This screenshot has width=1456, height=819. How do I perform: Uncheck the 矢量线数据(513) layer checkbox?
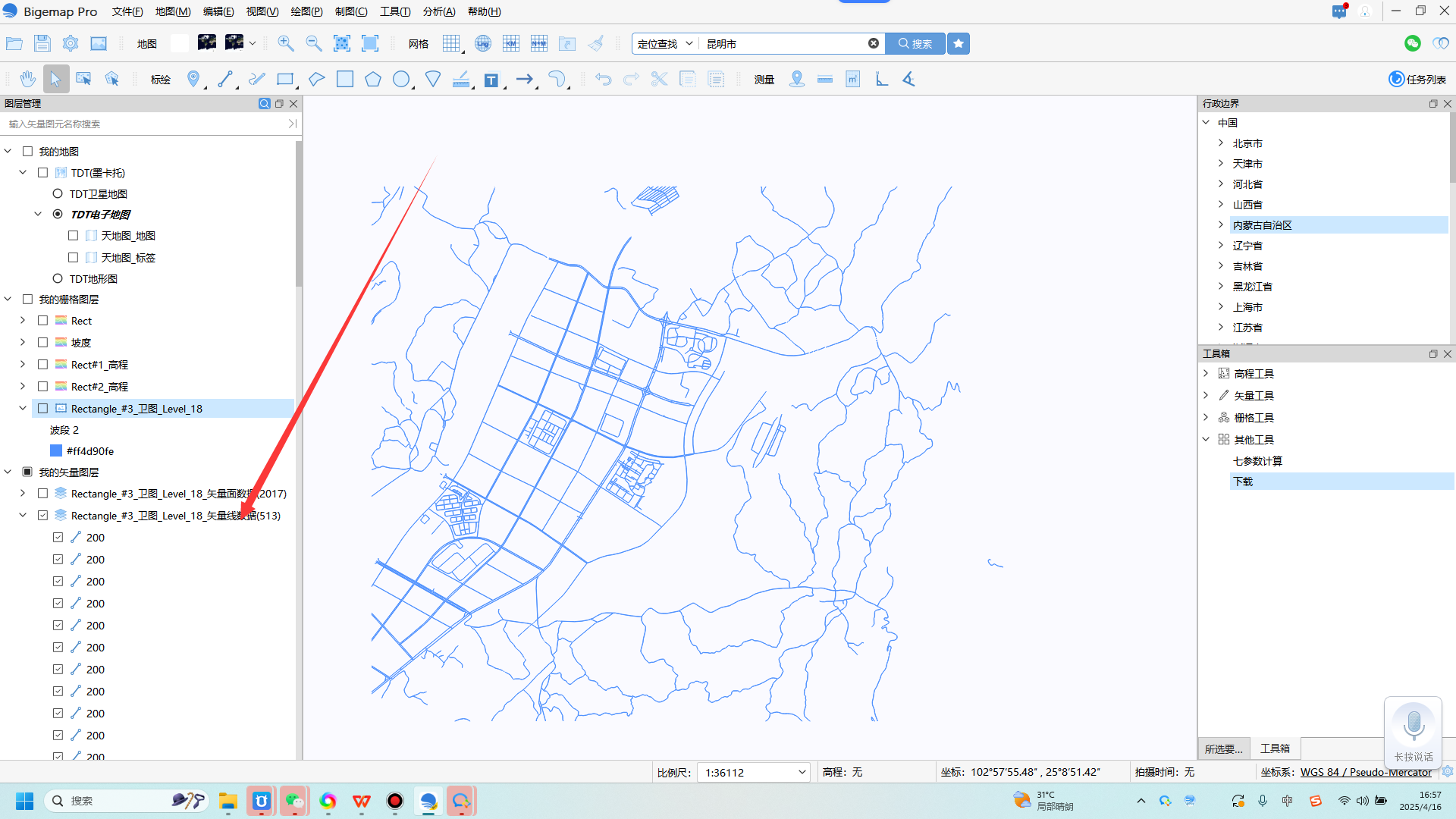[x=43, y=516]
